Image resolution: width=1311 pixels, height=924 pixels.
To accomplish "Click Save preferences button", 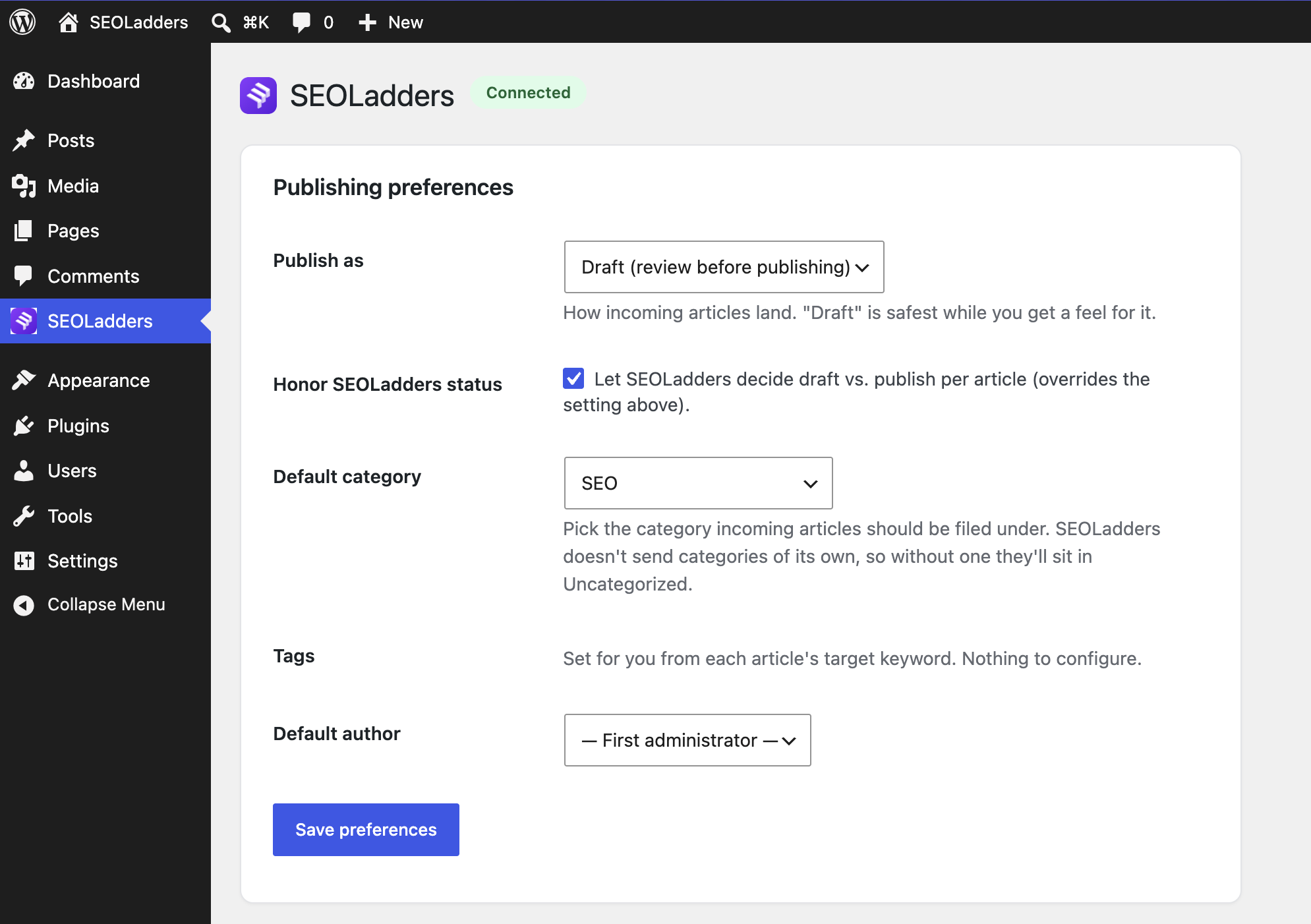I will [x=366, y=829].
